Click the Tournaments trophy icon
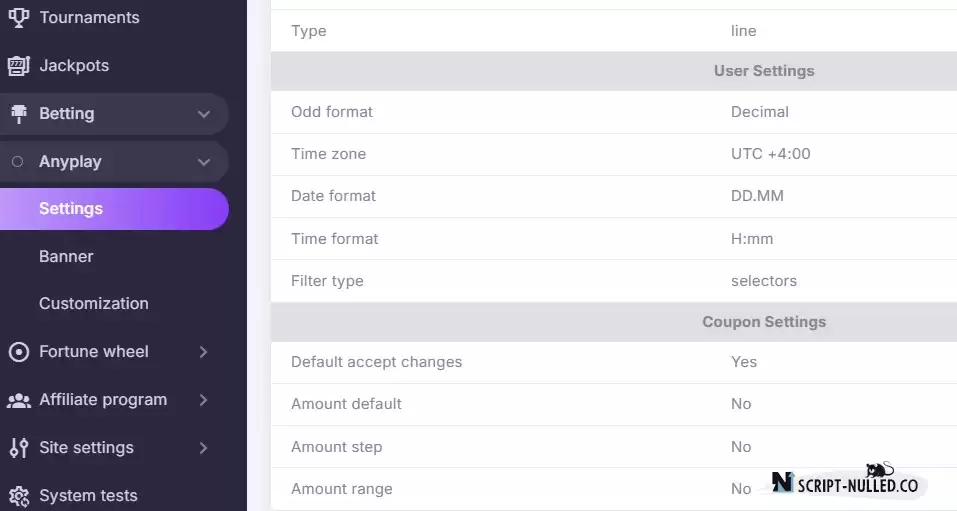Image resolution: width=957 pixels, height=511 pixels. coord(18,18)
